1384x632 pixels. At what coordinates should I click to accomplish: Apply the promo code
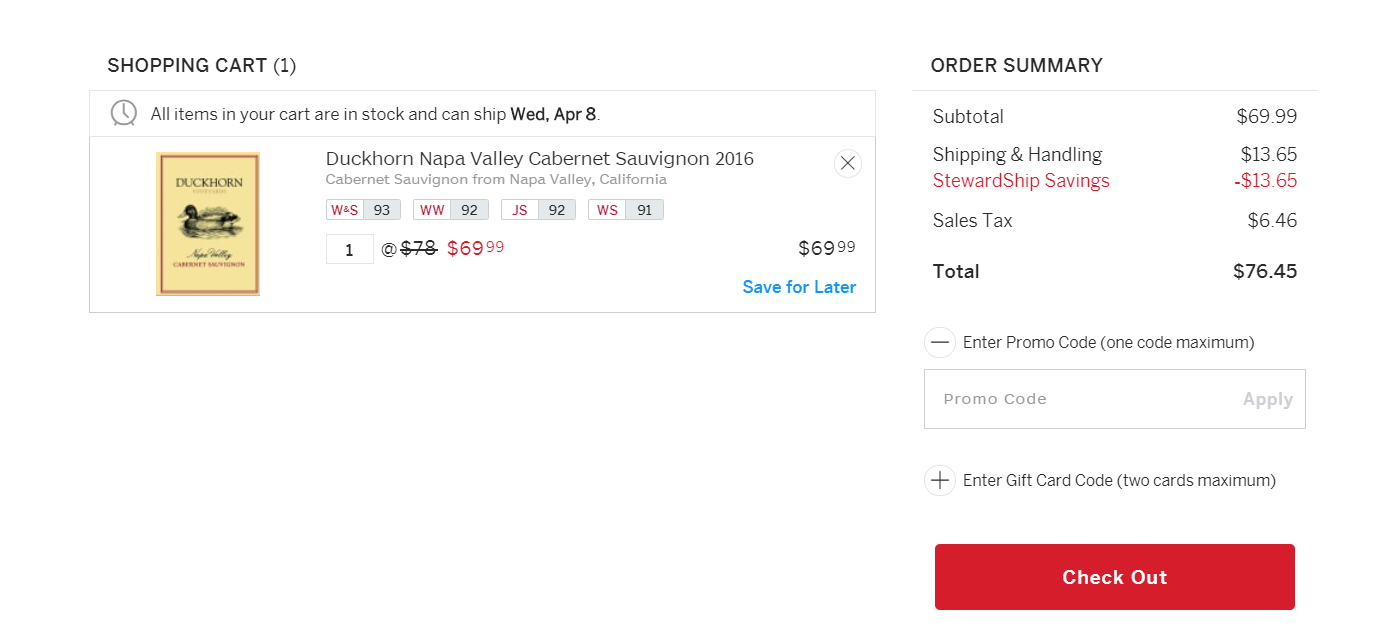pos(1268,399)
